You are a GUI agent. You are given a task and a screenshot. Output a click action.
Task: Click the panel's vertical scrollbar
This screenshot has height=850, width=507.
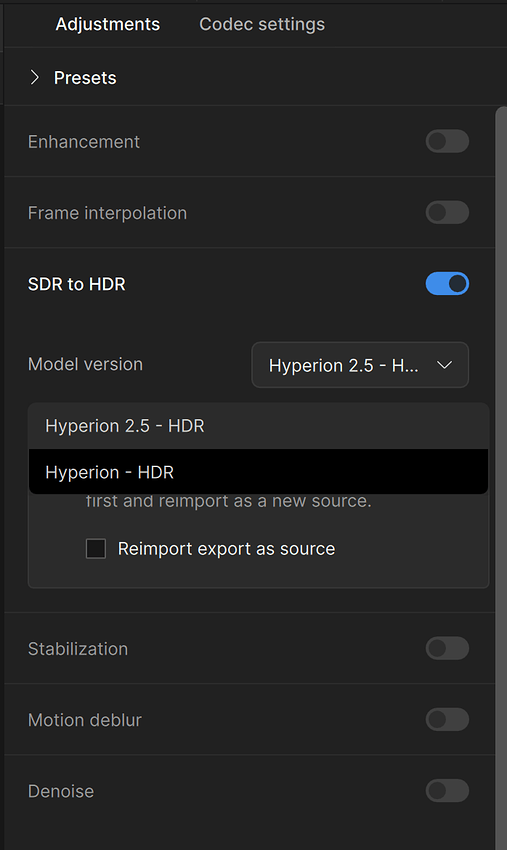pos(501,477)
